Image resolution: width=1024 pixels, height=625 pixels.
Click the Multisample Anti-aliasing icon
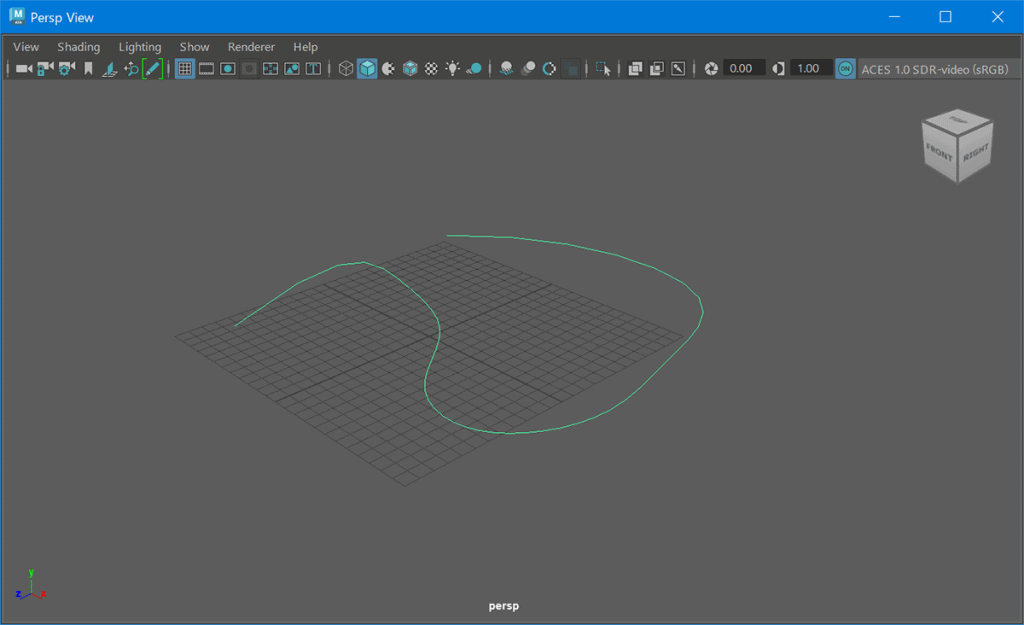pos(549,69)
